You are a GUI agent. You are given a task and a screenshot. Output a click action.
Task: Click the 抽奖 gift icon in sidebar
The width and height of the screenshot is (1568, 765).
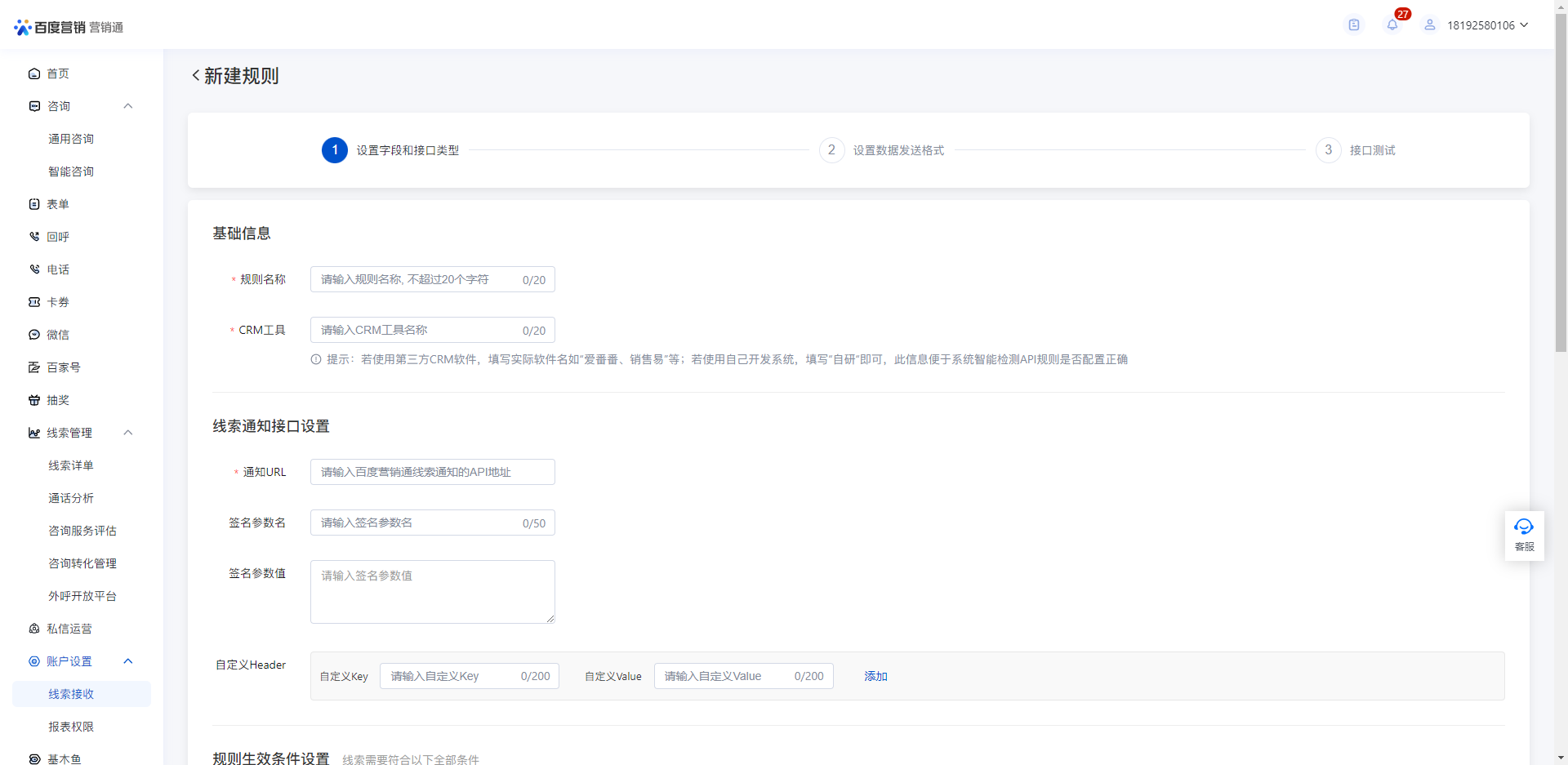(x=34, y=400)
